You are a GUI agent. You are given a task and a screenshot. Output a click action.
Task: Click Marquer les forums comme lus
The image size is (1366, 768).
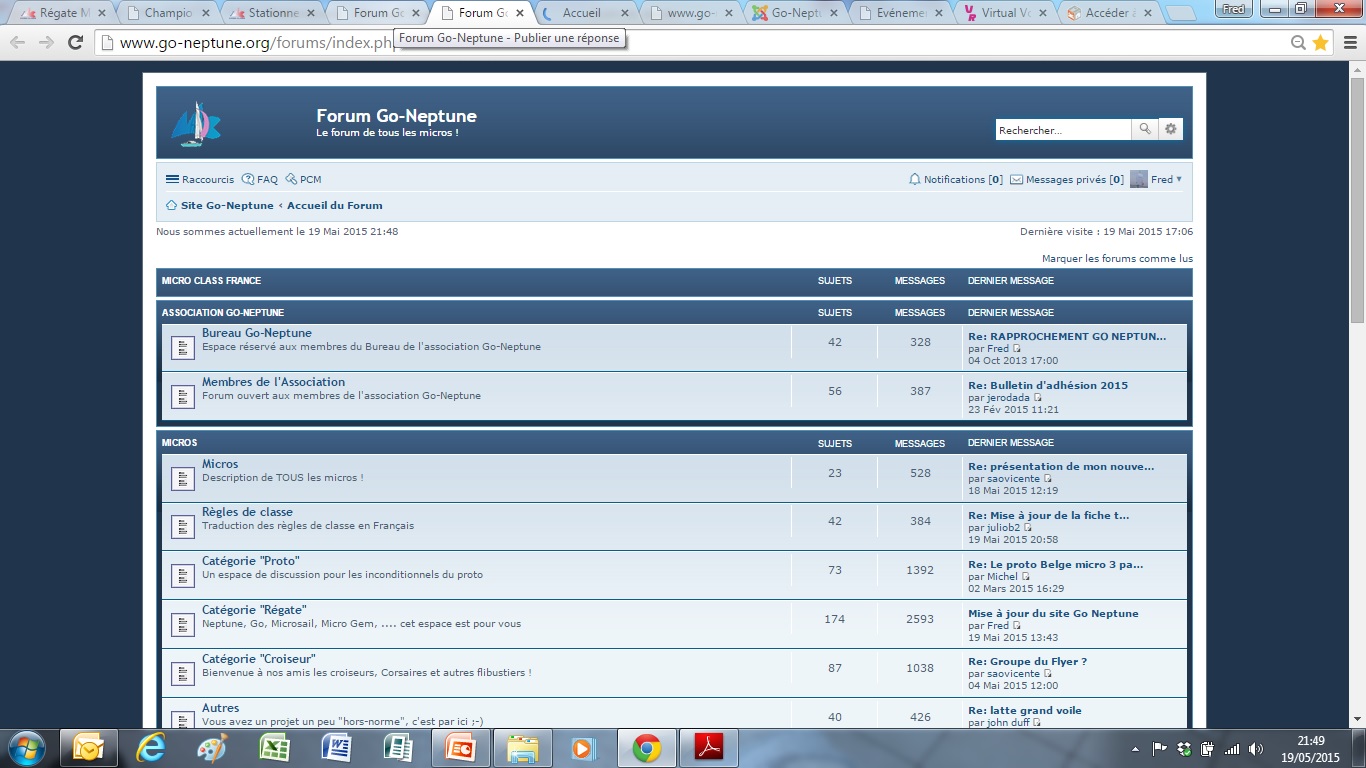pyautogui.click(x=1117, y=258)
